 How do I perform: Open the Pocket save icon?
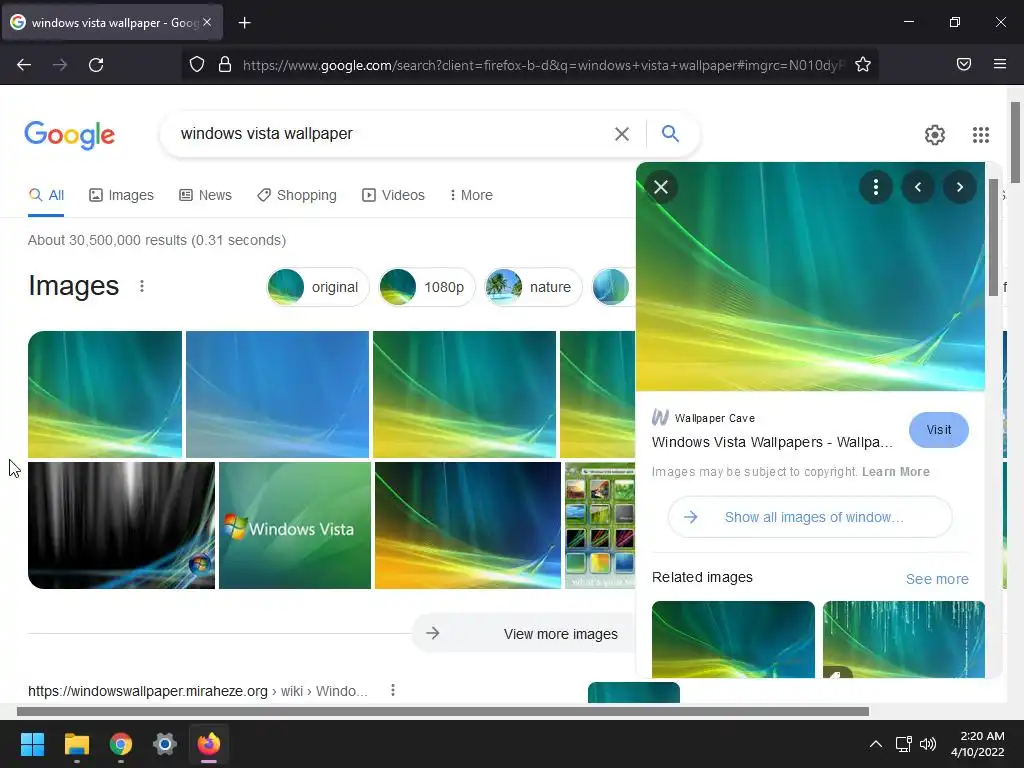(964, 64)
